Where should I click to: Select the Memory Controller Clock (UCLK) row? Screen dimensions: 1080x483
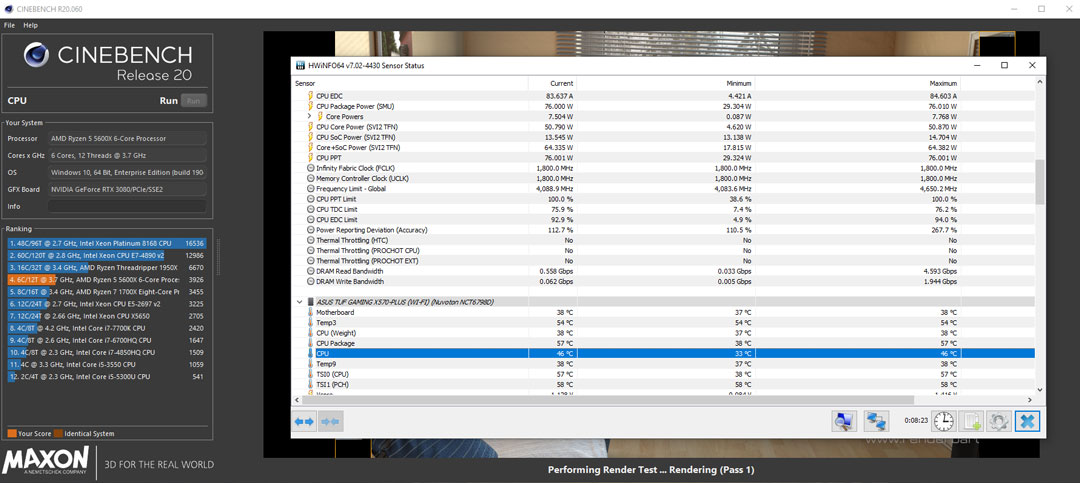(664, 178)
